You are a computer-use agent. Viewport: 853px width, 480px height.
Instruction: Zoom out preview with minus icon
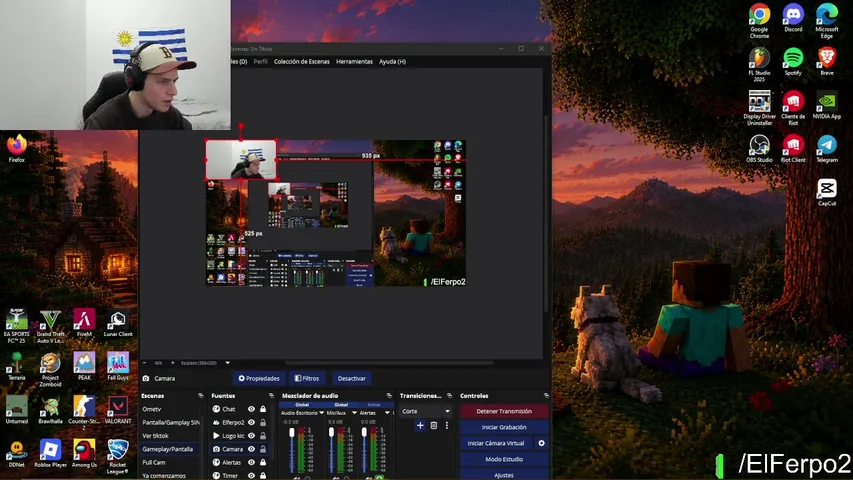[x=145, y=363]
